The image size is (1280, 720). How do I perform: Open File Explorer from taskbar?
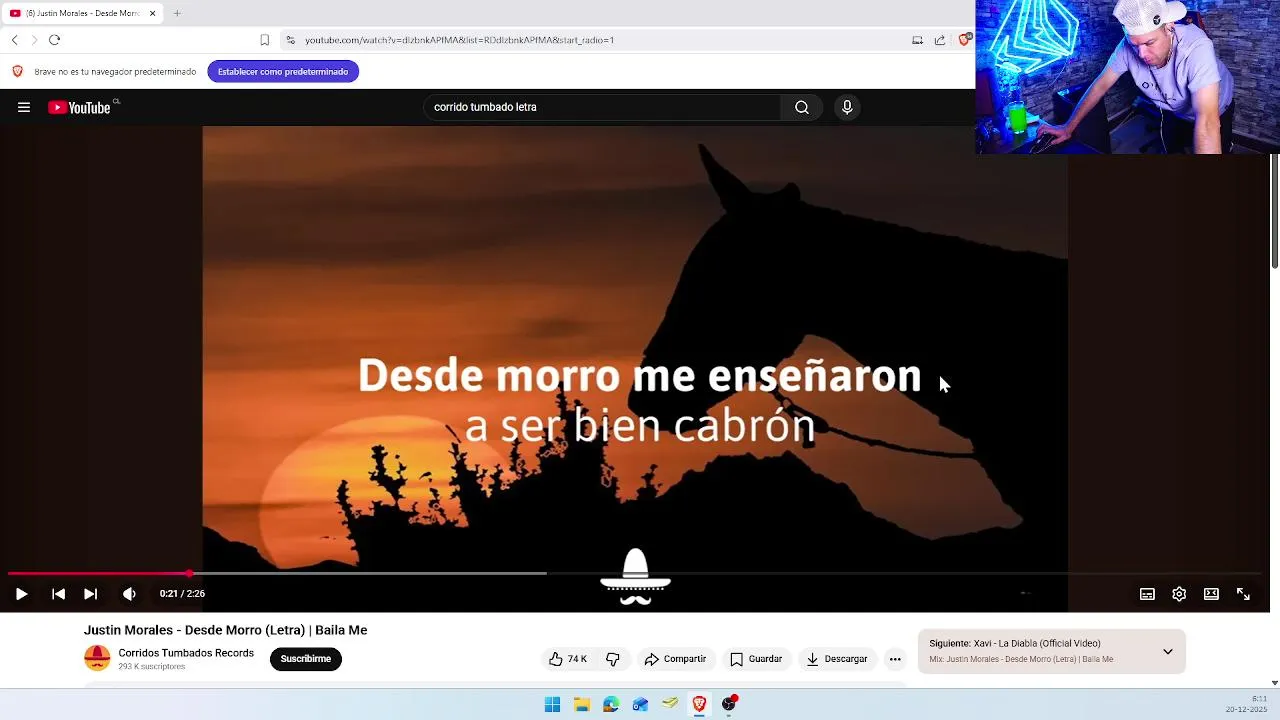coord(581,704)
